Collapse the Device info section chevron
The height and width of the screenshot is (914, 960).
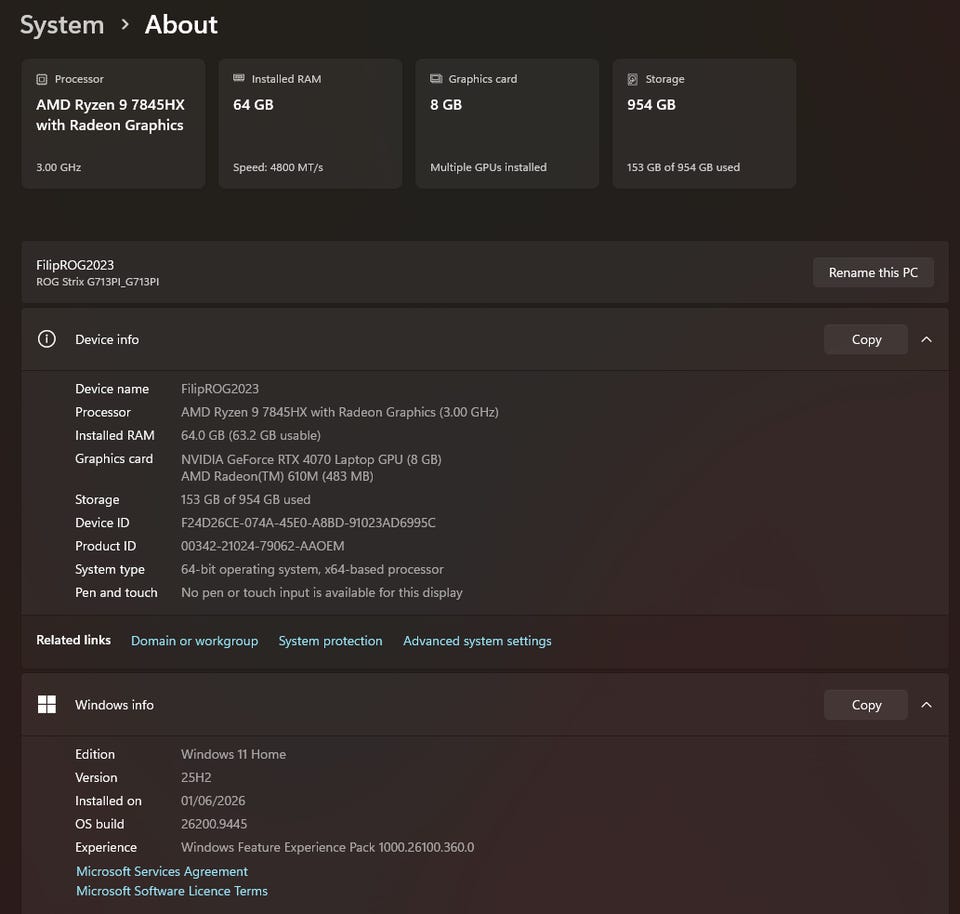coord(926,340)
